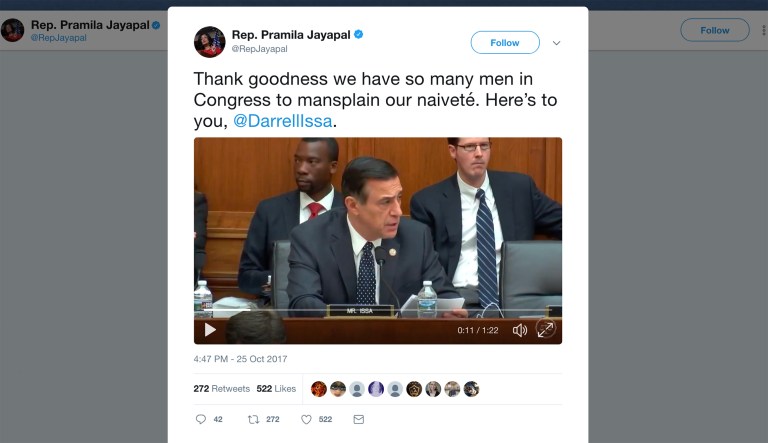Expand the video to fullscreen

click(x=545, y=329)
